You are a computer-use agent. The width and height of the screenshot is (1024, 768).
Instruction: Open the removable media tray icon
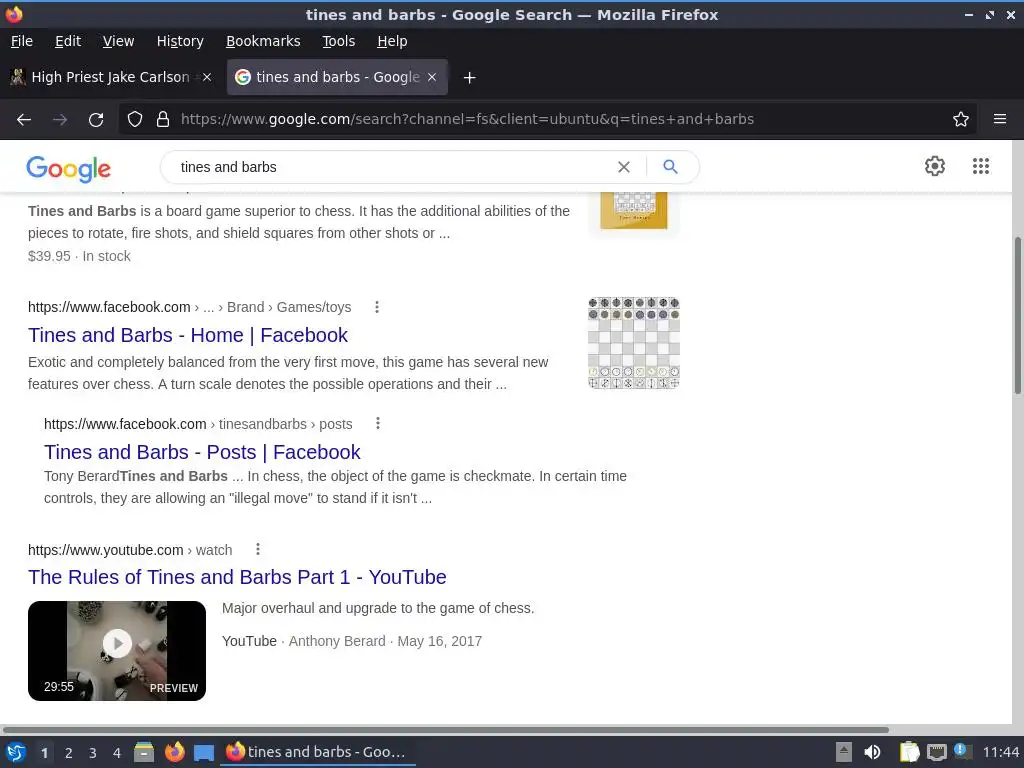[844, 752]
